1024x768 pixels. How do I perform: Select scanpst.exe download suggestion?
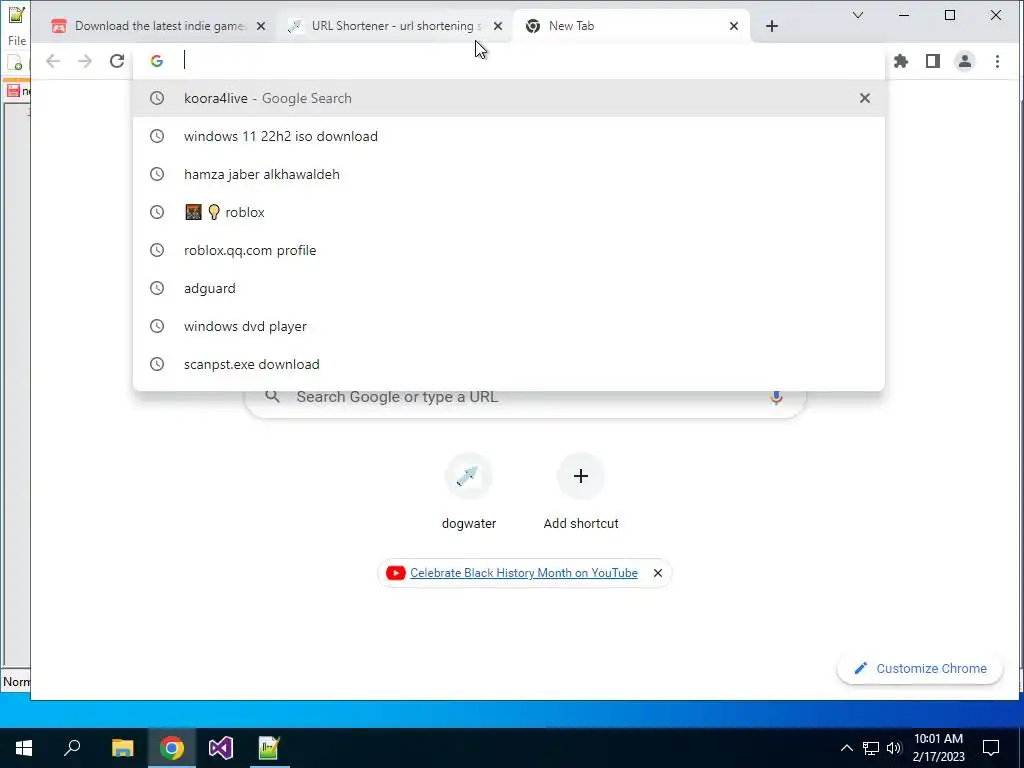click(508, 364)
